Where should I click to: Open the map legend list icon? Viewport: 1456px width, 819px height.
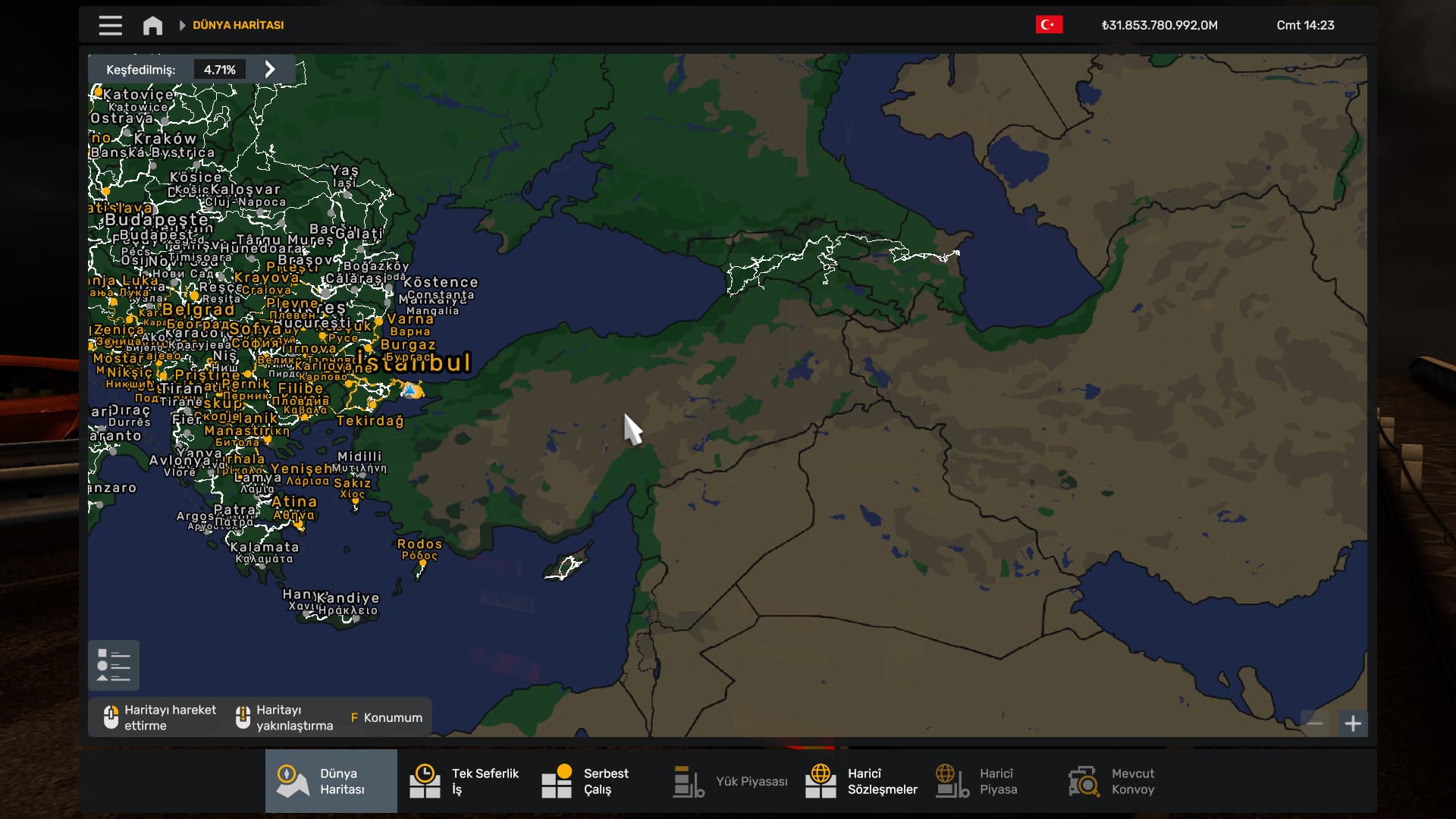(114, 665)
